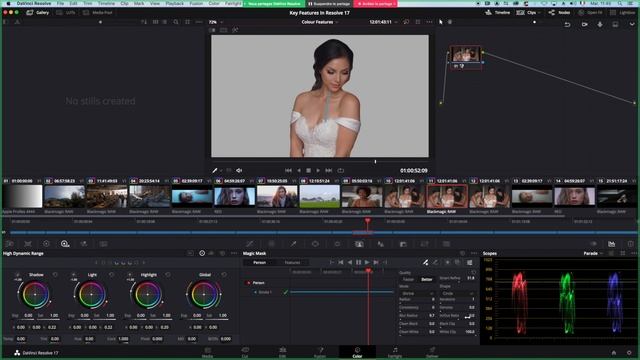
Task: Stop viewer playback
Action: 309,171
